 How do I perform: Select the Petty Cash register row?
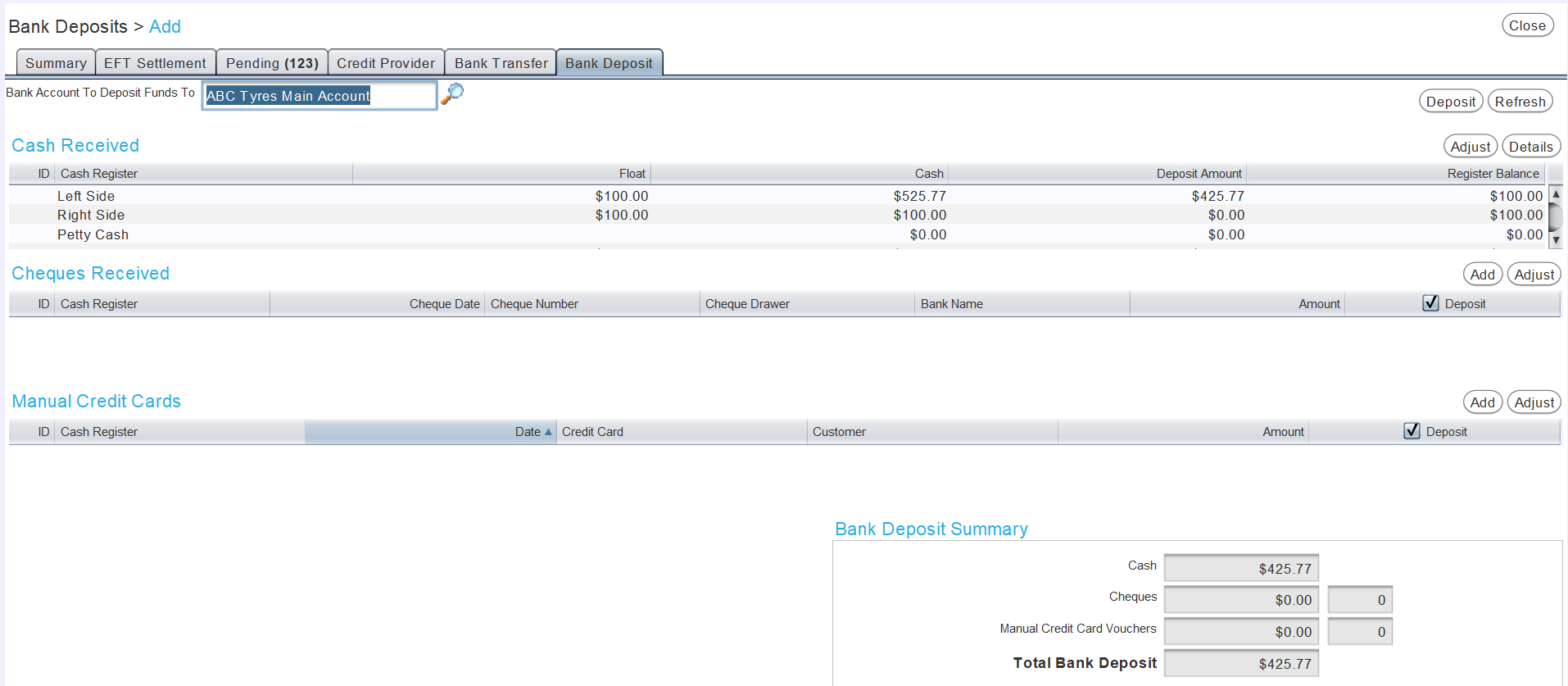(778, 234)
